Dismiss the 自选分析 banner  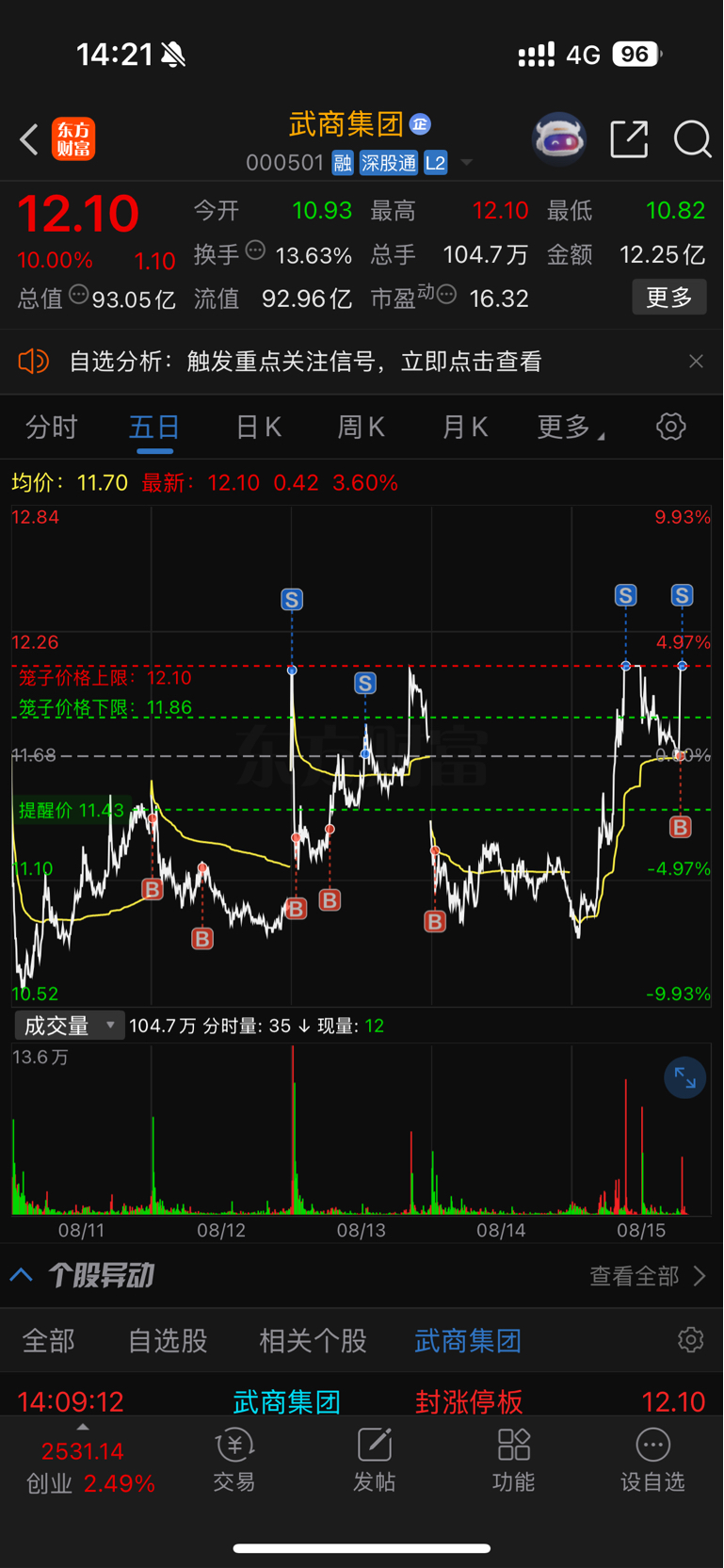pos(696,362)
